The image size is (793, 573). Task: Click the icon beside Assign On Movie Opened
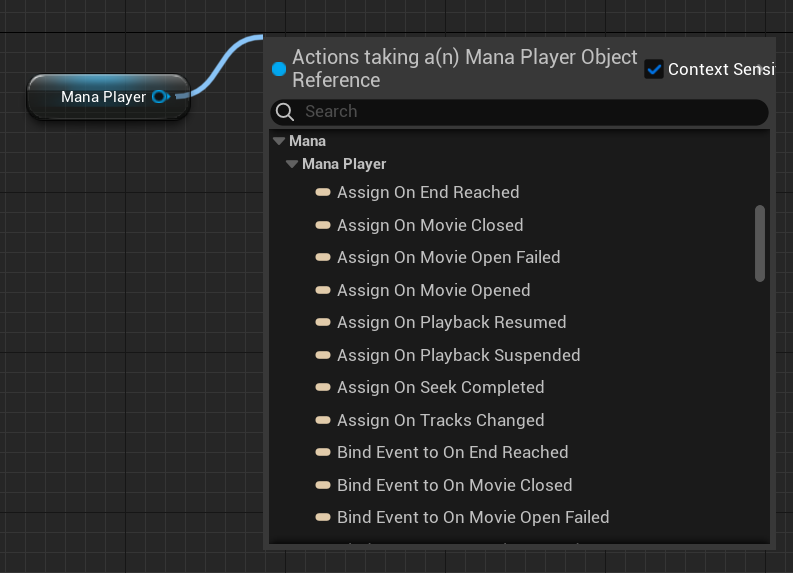coord(323,290)
